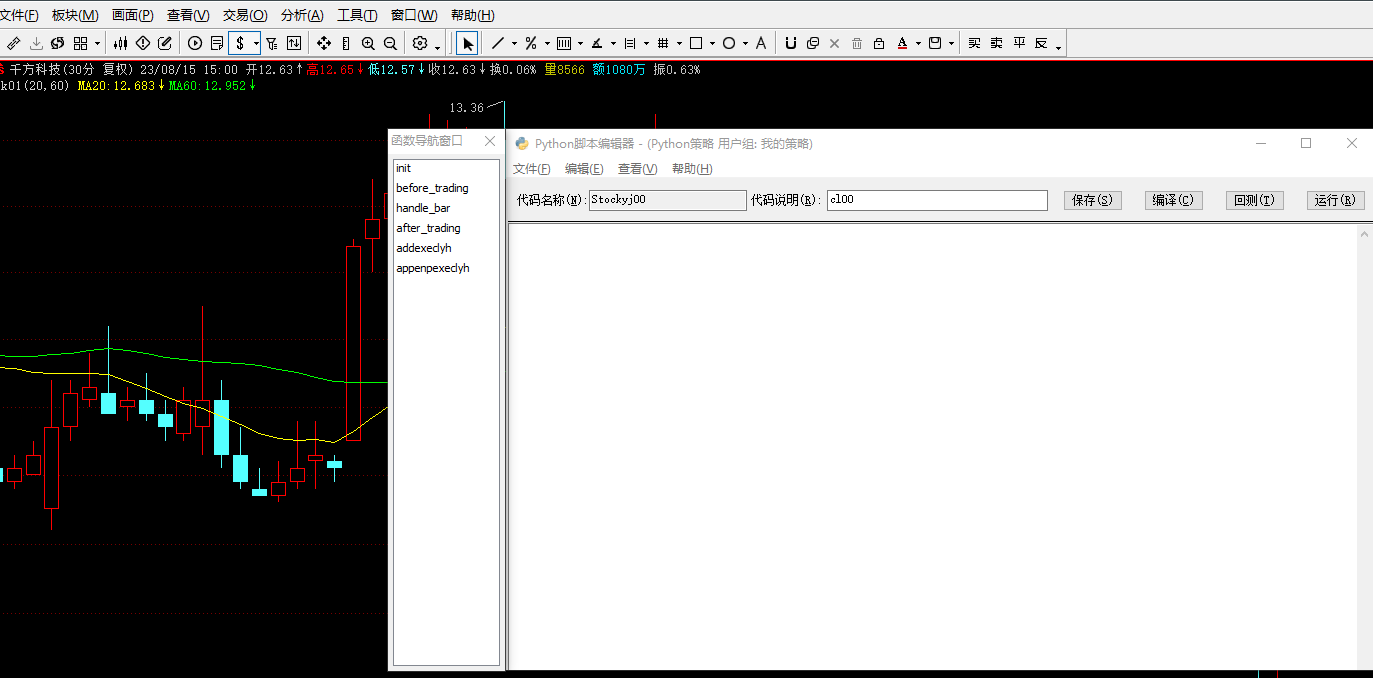This screenshot has width=1373, height=678.
Task: Select before_trading in function navigator
Action: pyautogui.click(x=432, y=188)
